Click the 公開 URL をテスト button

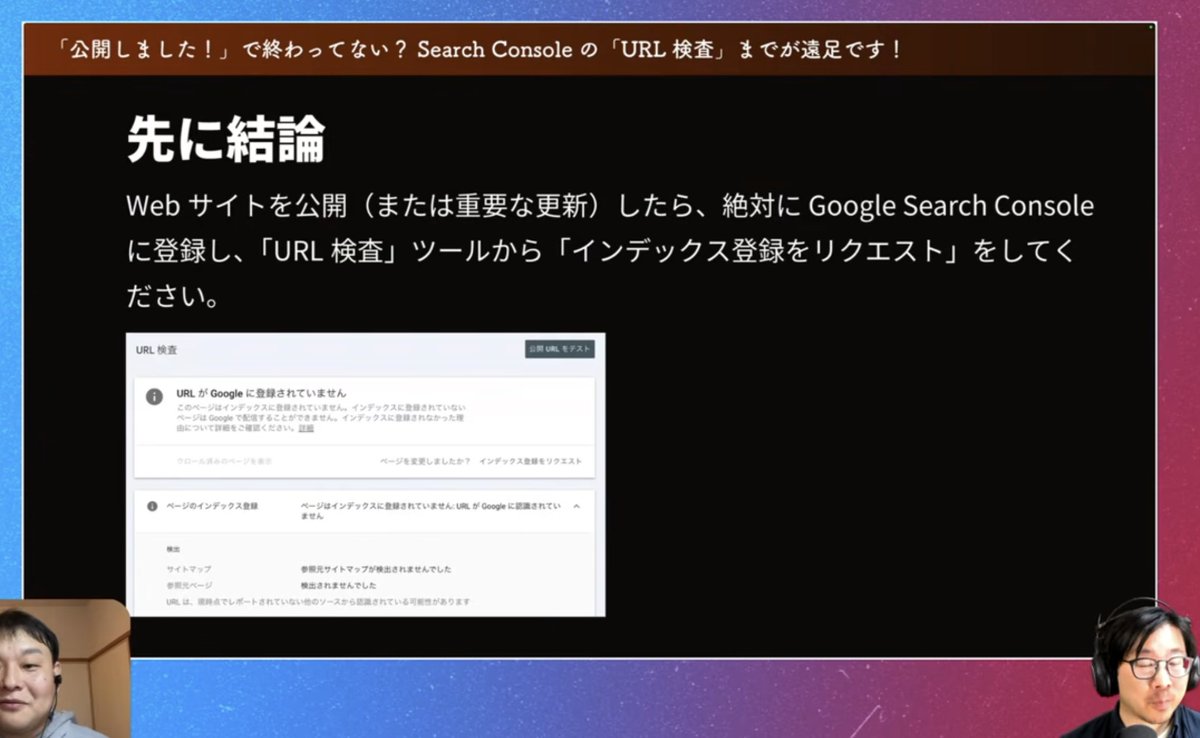pos(560,349)
